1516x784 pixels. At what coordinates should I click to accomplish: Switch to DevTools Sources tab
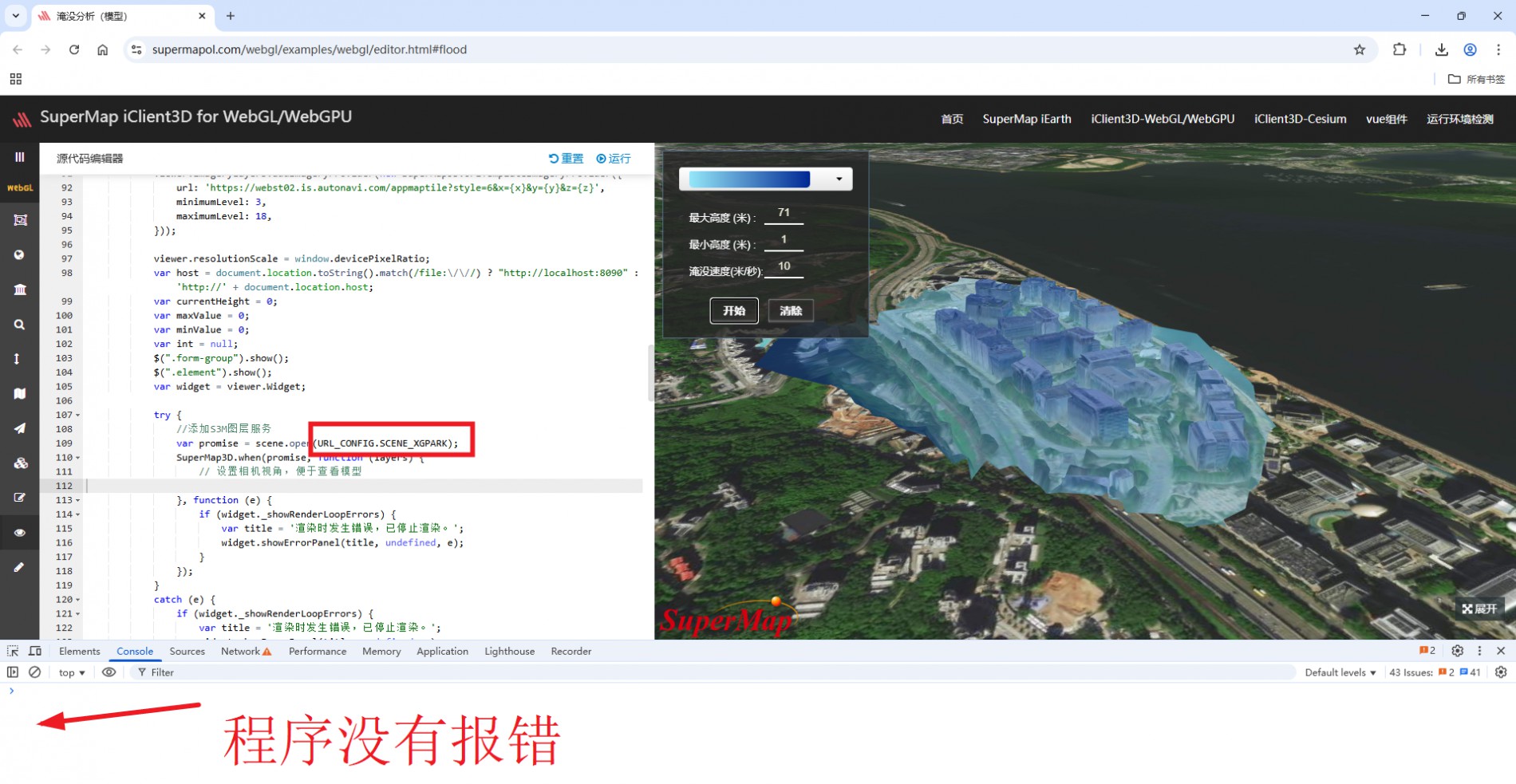tap(188, 652)
